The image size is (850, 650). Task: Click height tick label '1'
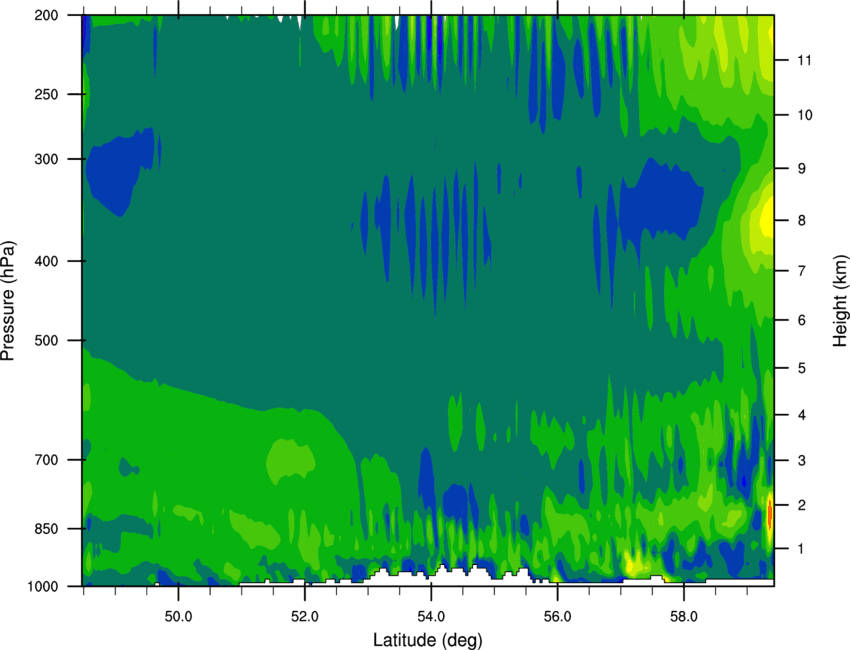click(802, 549)
